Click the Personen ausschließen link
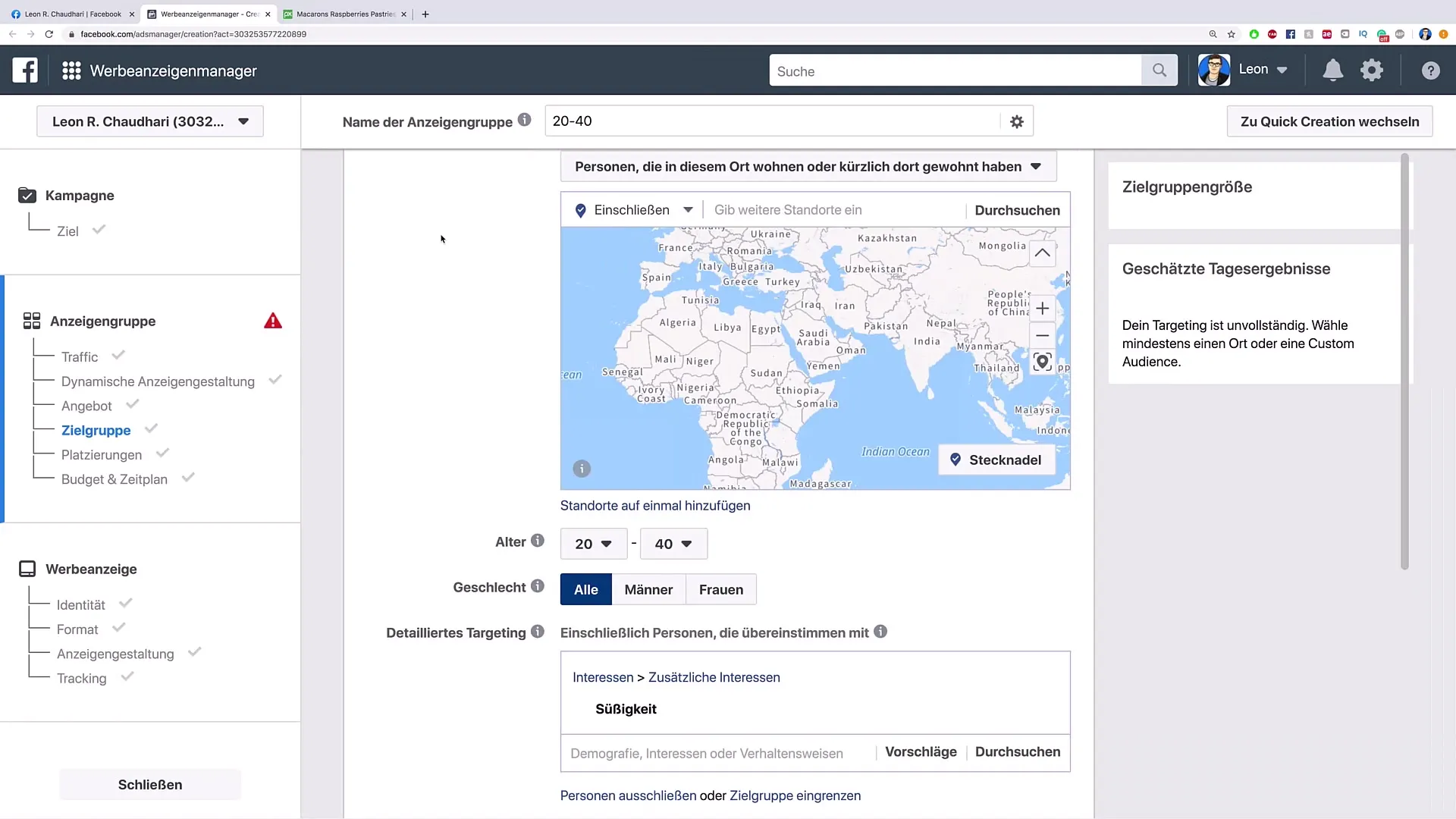Image resolution: width=1456 pixels, height=819 pixels. coord(628,796)
